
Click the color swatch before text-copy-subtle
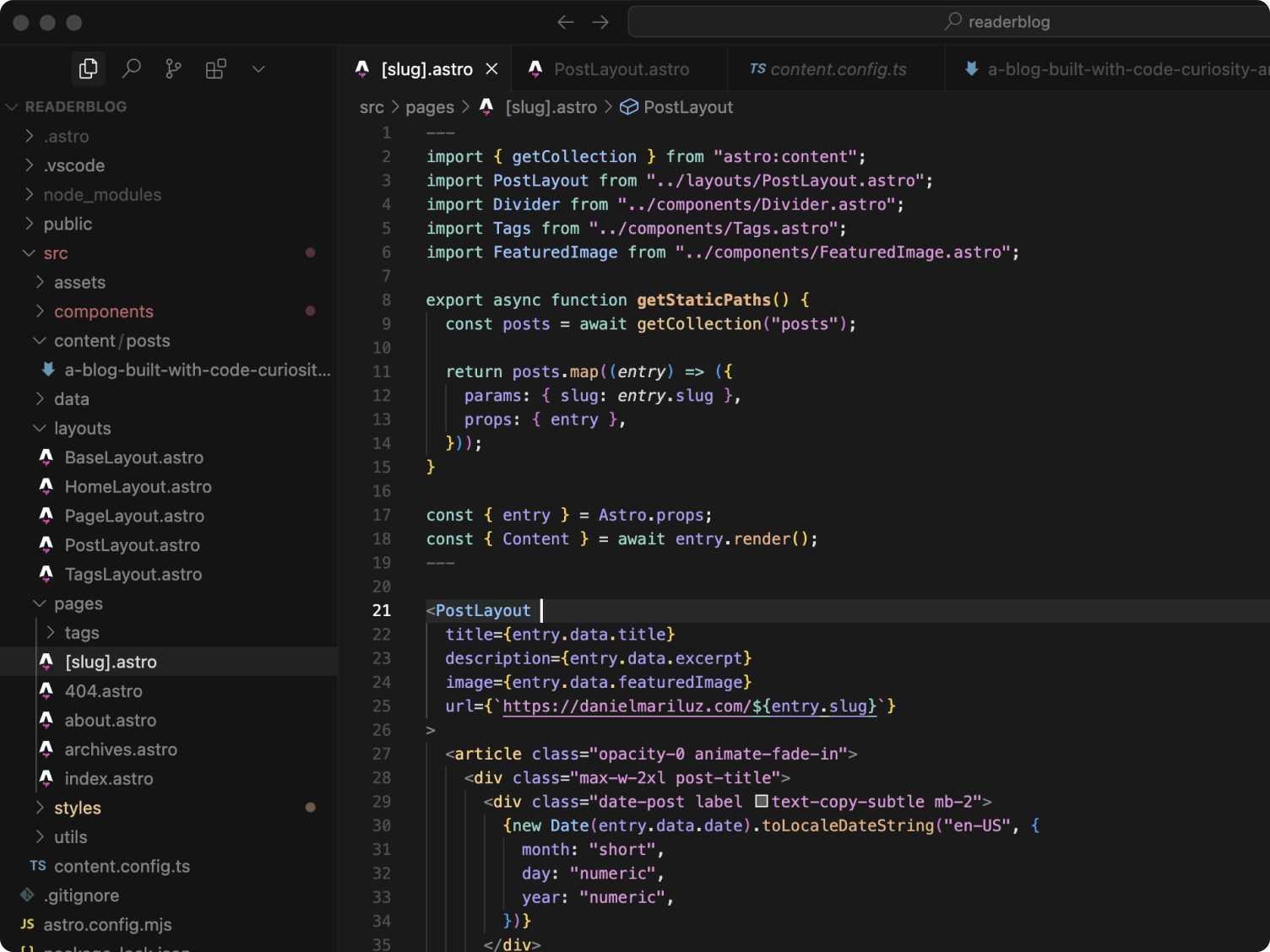click(762, 801)
